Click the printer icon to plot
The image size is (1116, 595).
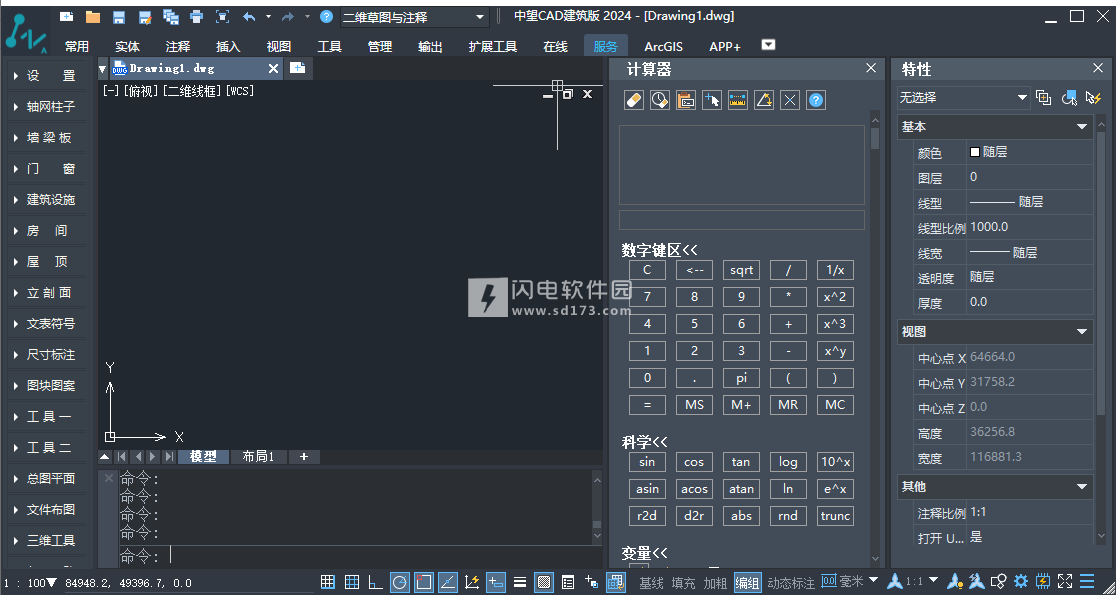point(196,16)
